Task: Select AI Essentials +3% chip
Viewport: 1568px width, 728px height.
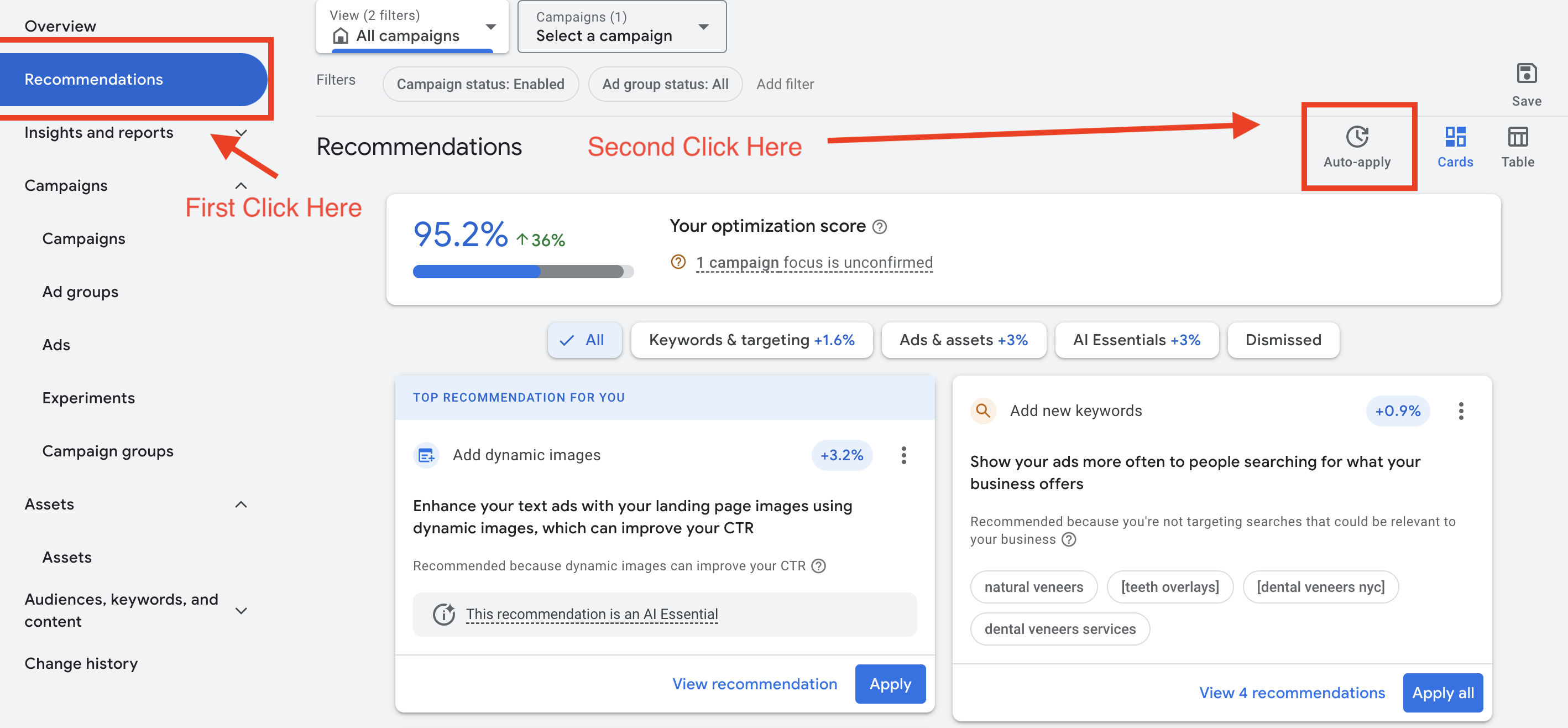Action: 1136,340
